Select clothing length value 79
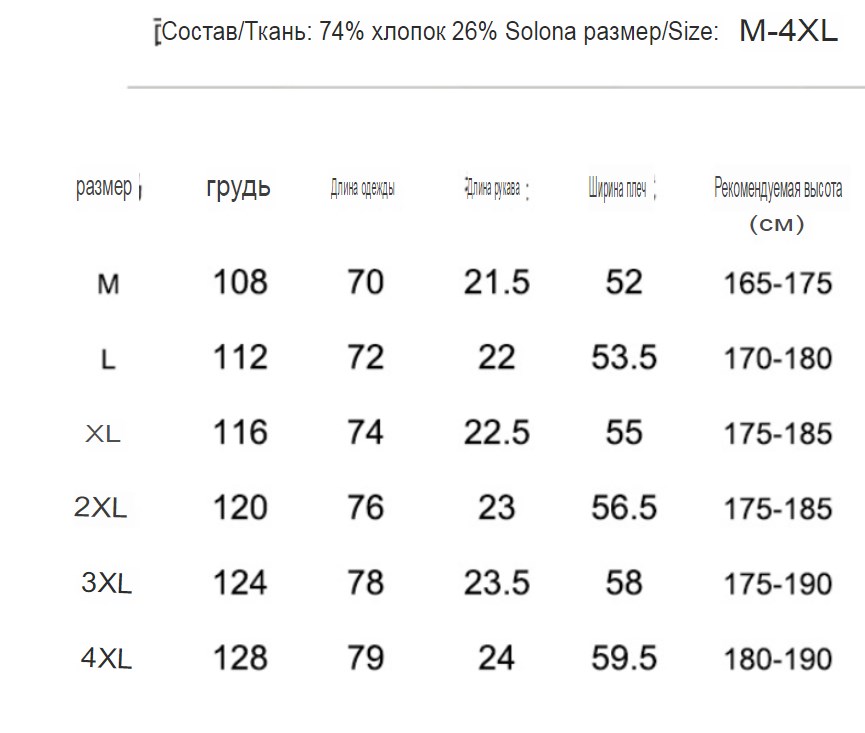 pyautogui.click(x=365, y=657)
